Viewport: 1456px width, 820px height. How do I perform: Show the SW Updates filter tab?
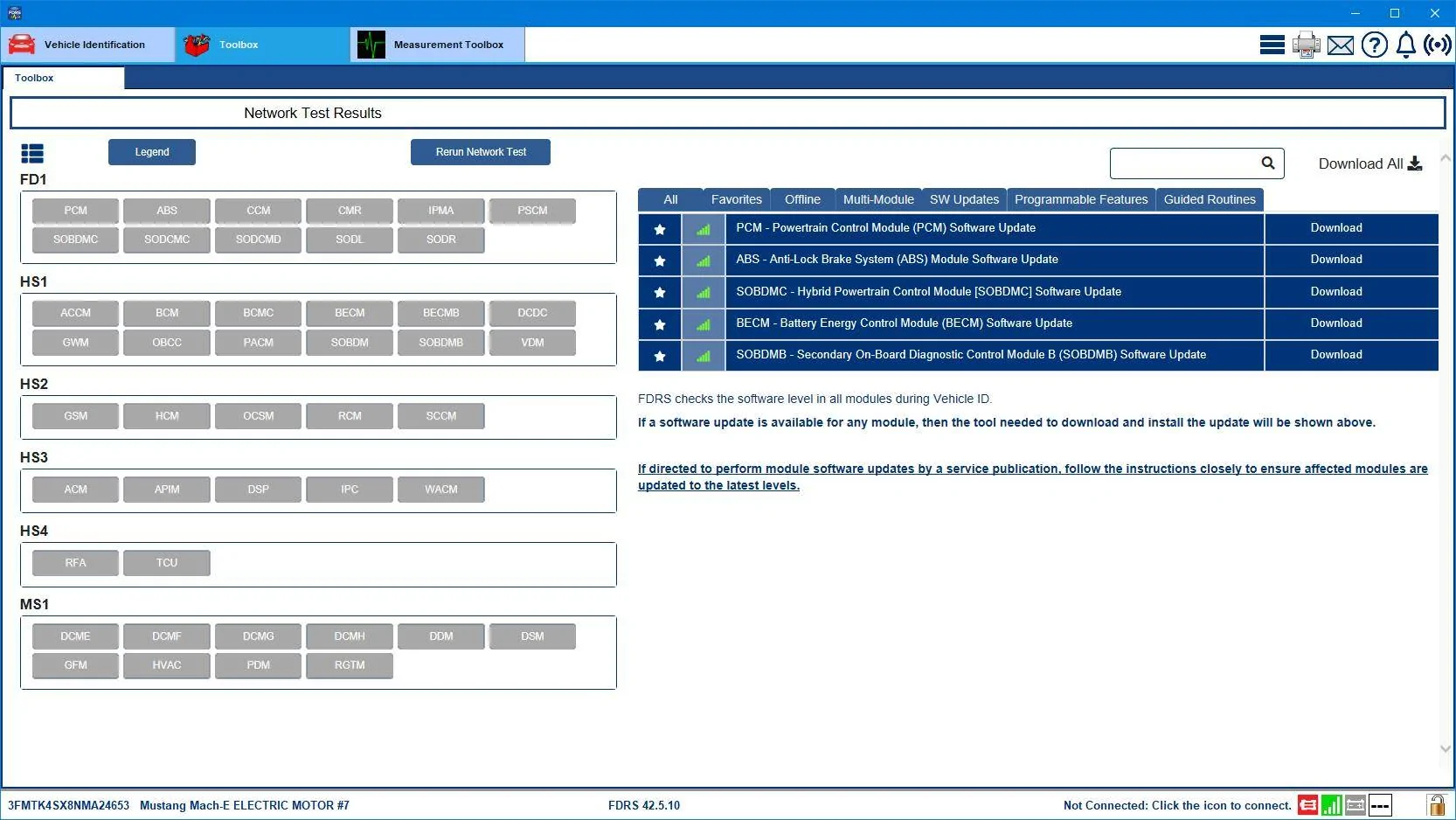coord(964,199)
